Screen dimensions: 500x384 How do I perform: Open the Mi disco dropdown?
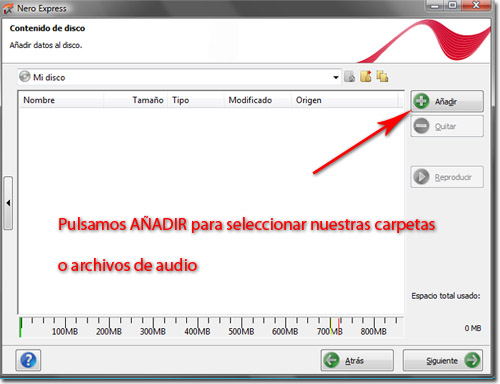click(x=179, y=77)
